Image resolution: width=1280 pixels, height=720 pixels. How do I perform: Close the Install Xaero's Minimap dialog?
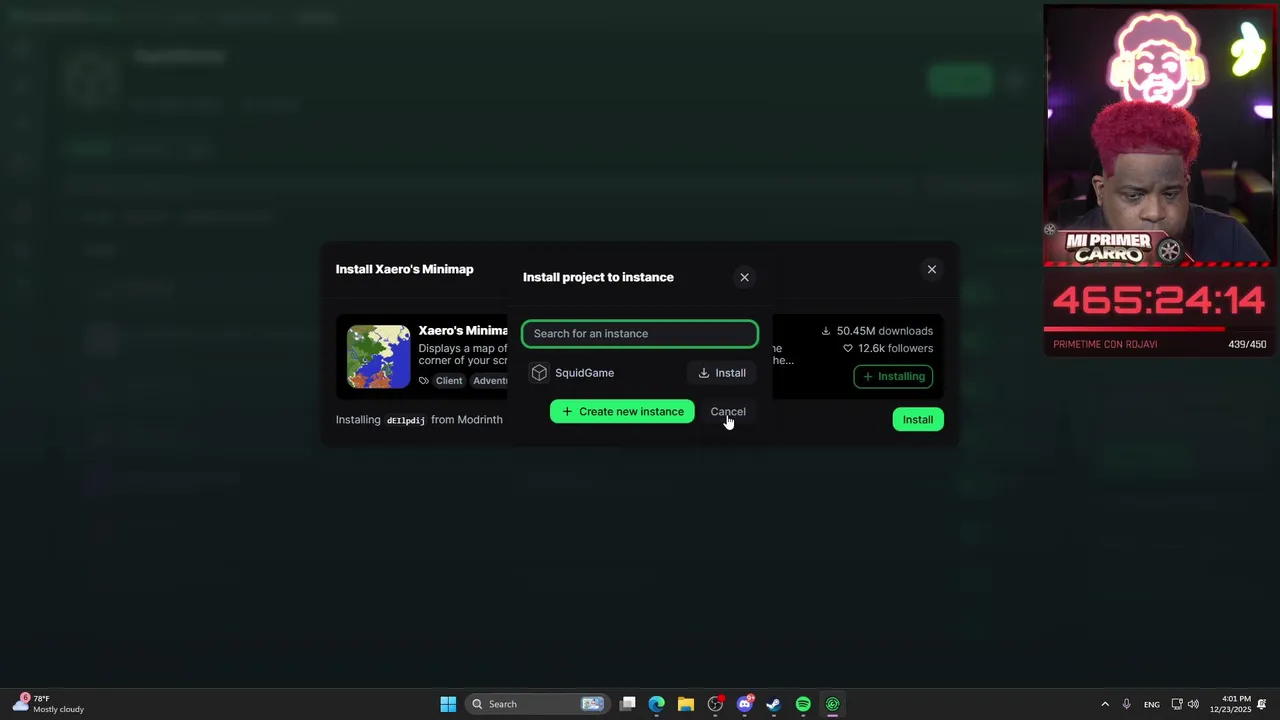click(932, 269)
